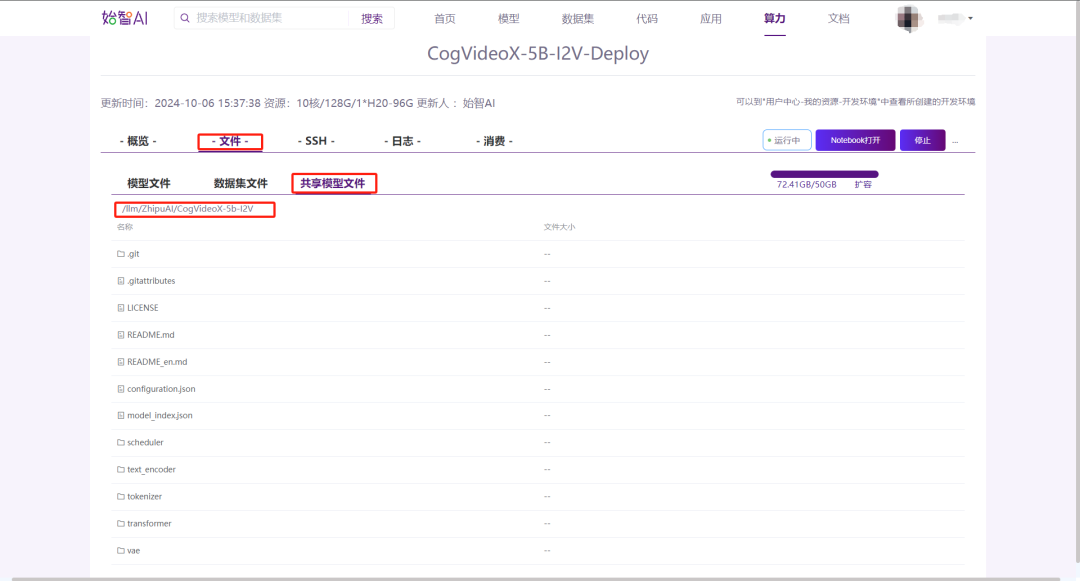Switch to the 消费 tab

coord(494,141)
